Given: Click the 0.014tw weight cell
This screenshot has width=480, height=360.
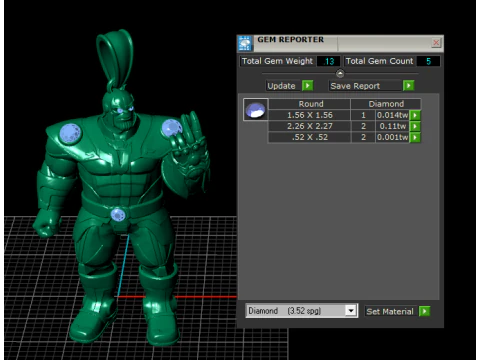Looking at the screenshot, I should point(392,115).
